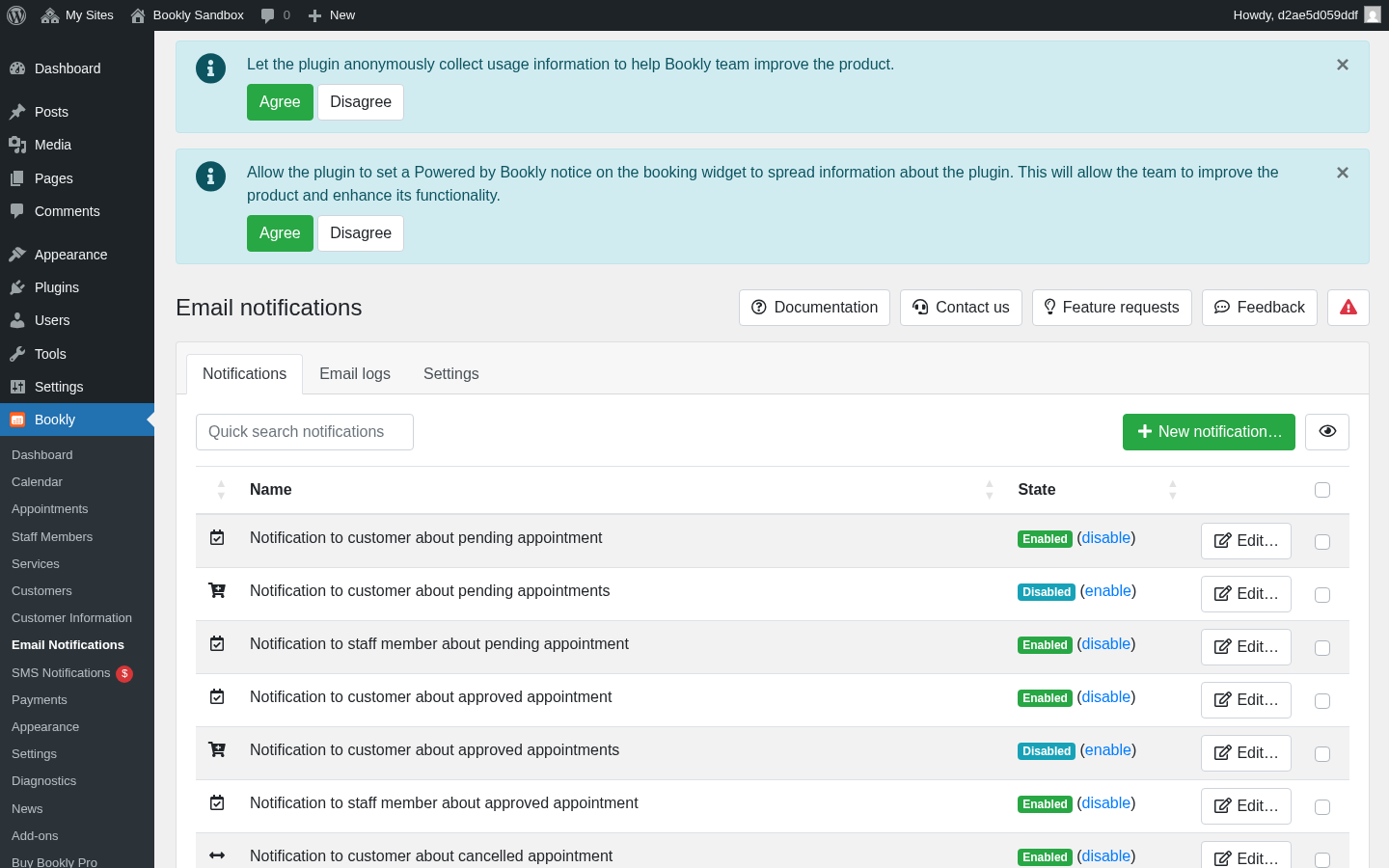The height and width of the screenshot is (868, 1389).
Task: Open the Documentation button
Action: point(814,308)
